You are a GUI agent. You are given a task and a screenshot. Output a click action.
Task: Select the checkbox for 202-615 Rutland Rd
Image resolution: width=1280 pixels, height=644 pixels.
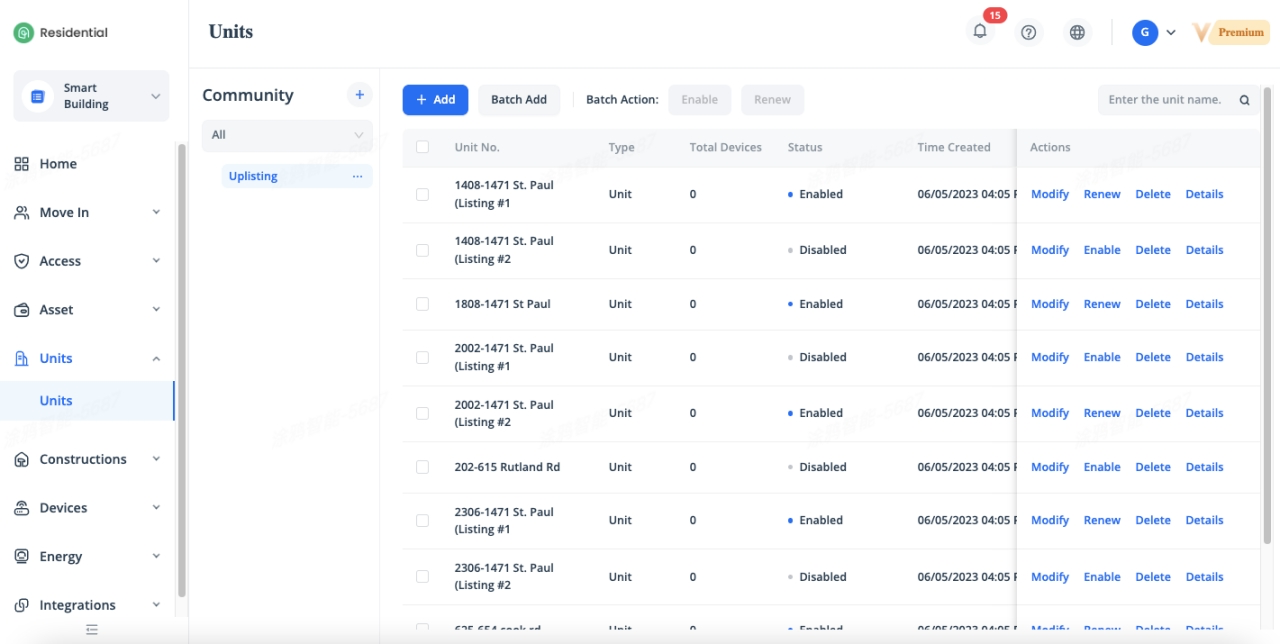pyautogui.click(x=422, y=467)
